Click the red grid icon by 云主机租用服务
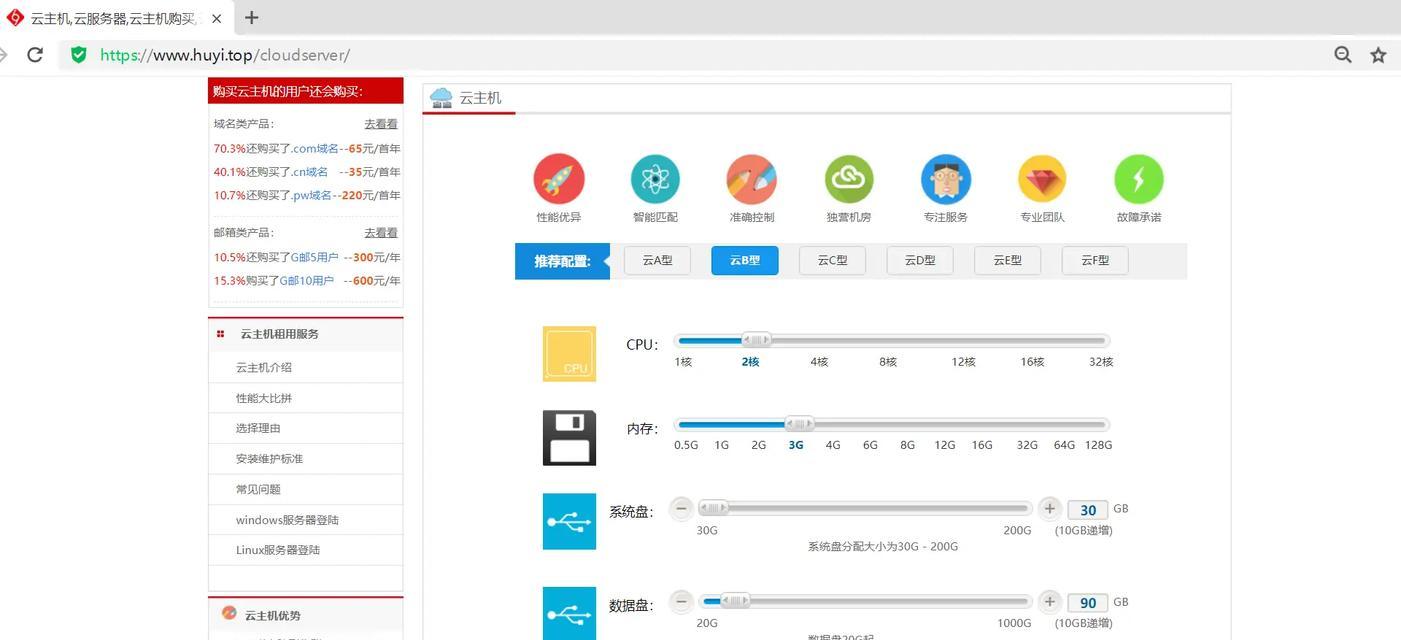The image size is (1401, 640). pyautogui.click(x=221, y=334)
